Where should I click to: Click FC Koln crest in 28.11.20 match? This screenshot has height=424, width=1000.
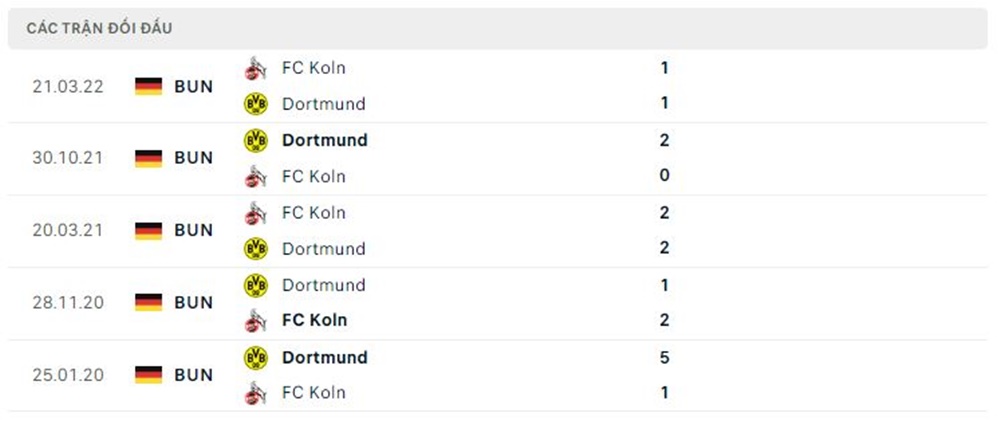256,321
